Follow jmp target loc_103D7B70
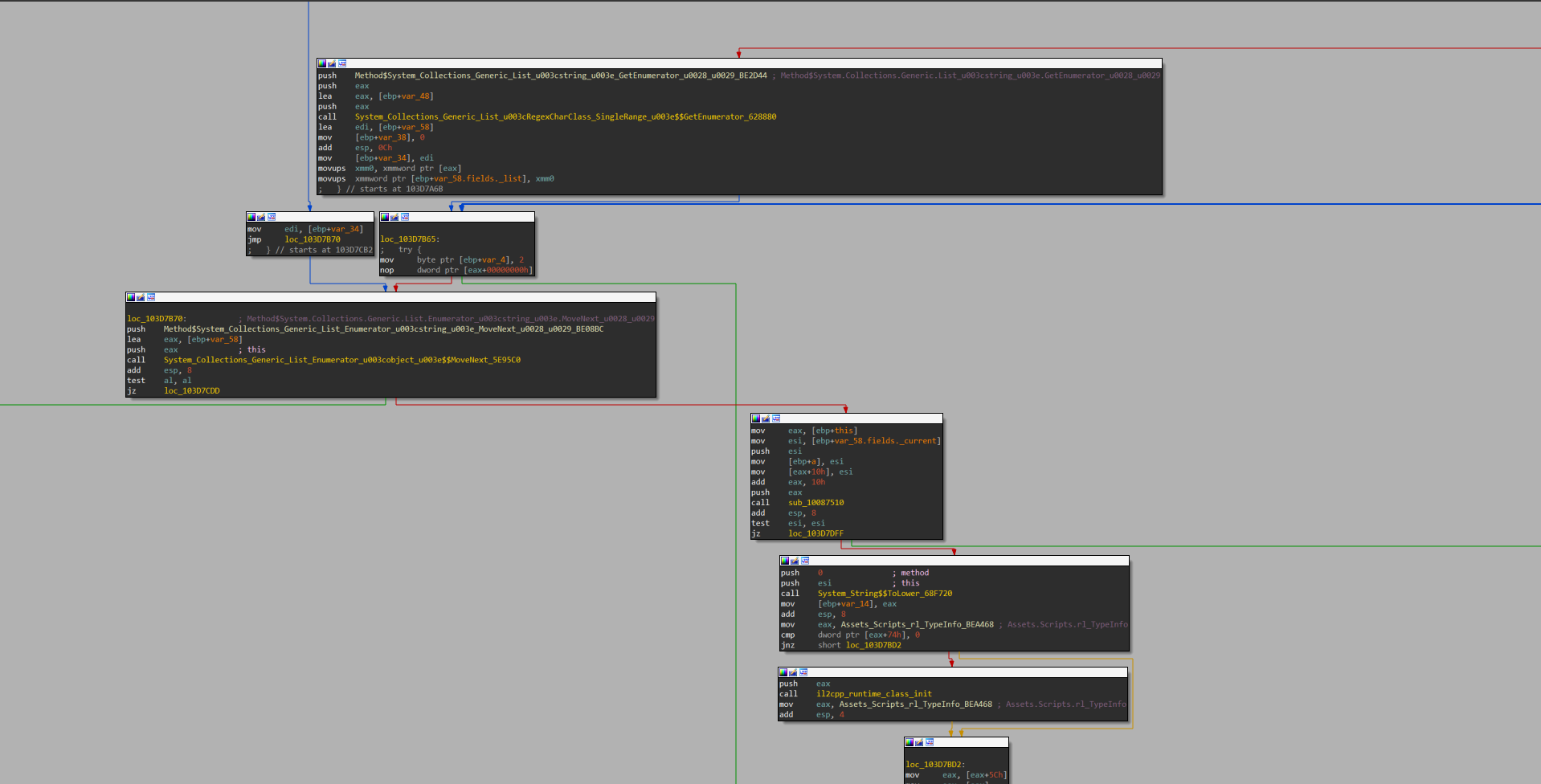Image resolution: width=1541 pixels, height=784 pixels. [313, 239]
